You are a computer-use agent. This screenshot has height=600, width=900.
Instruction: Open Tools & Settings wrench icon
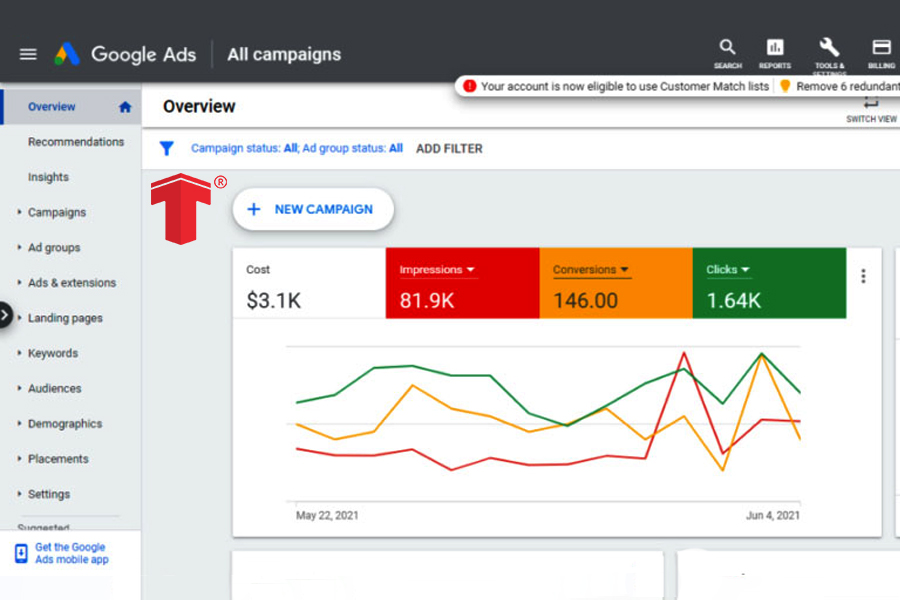pyautogui.click(x=828, y=48)
